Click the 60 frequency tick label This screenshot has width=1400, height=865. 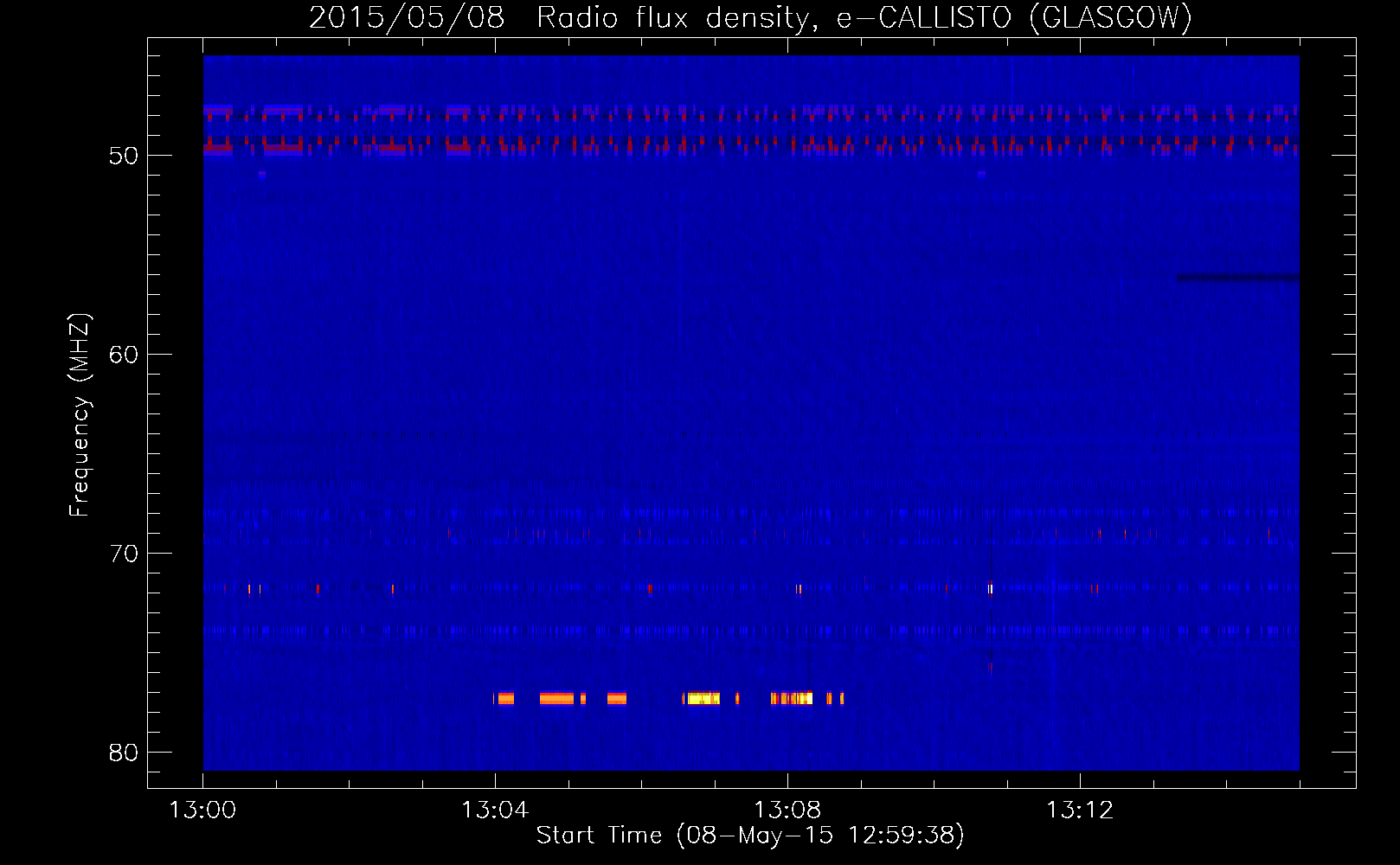click(x=124, y=355)
